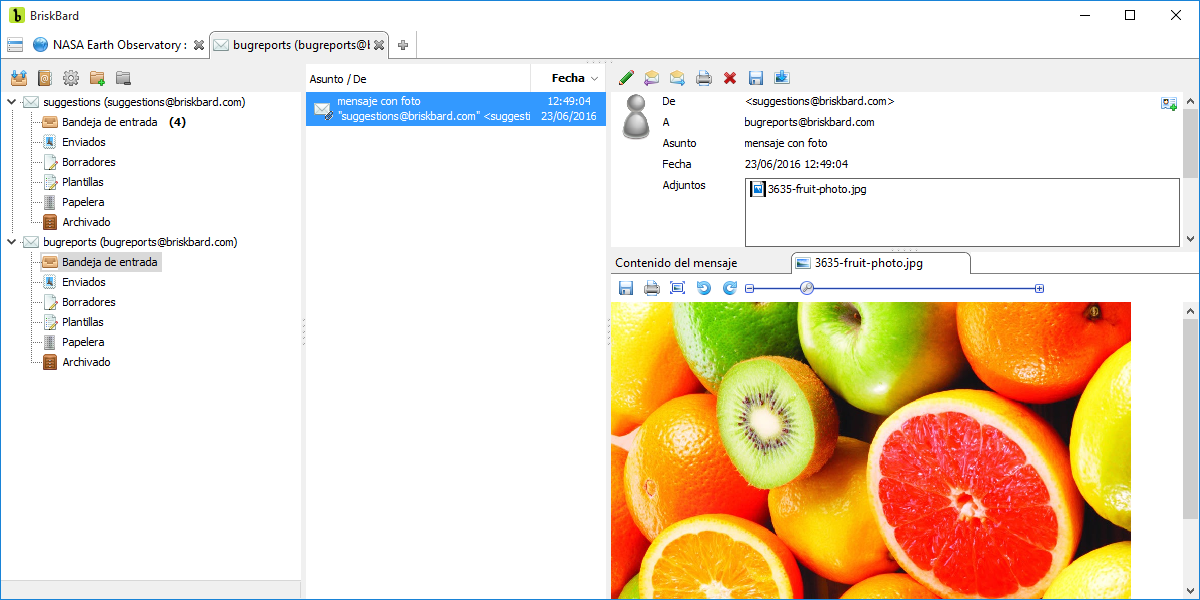Image resolution: width=1200 pixels, height=600 pixels.
Task: Click fit image to window icon
Action: click(677, 288)
